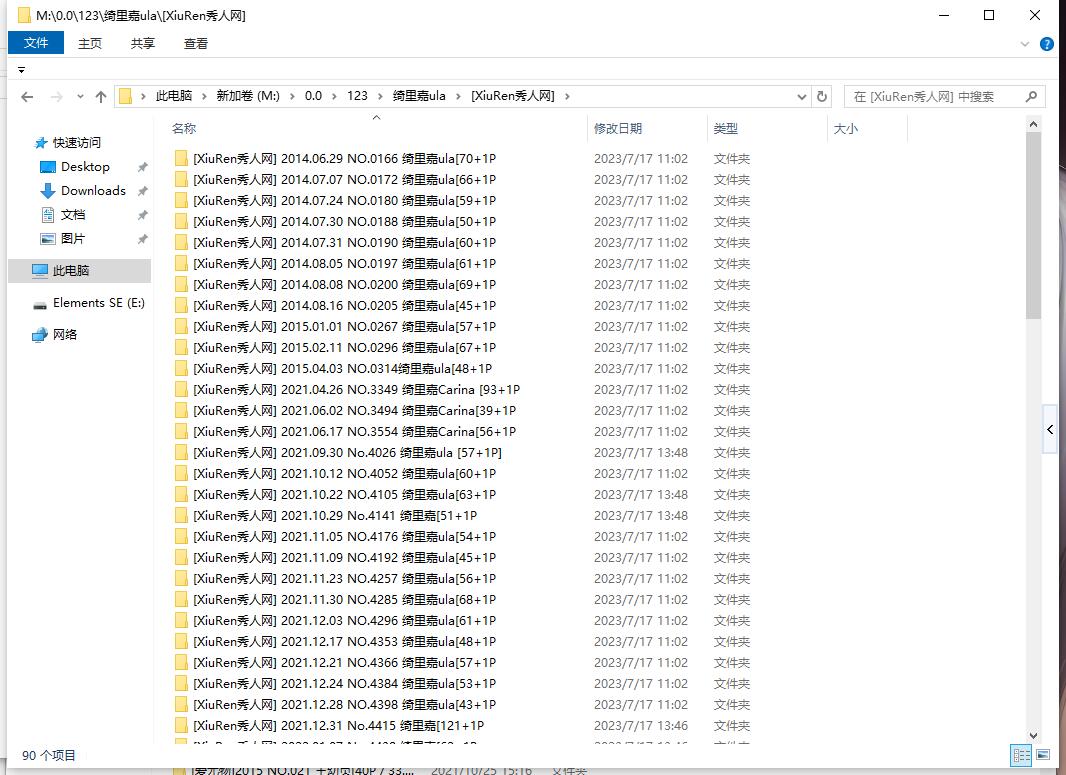The image size is (1066, 775).
Task: Sort by 大小 column header
Action: 846,128
